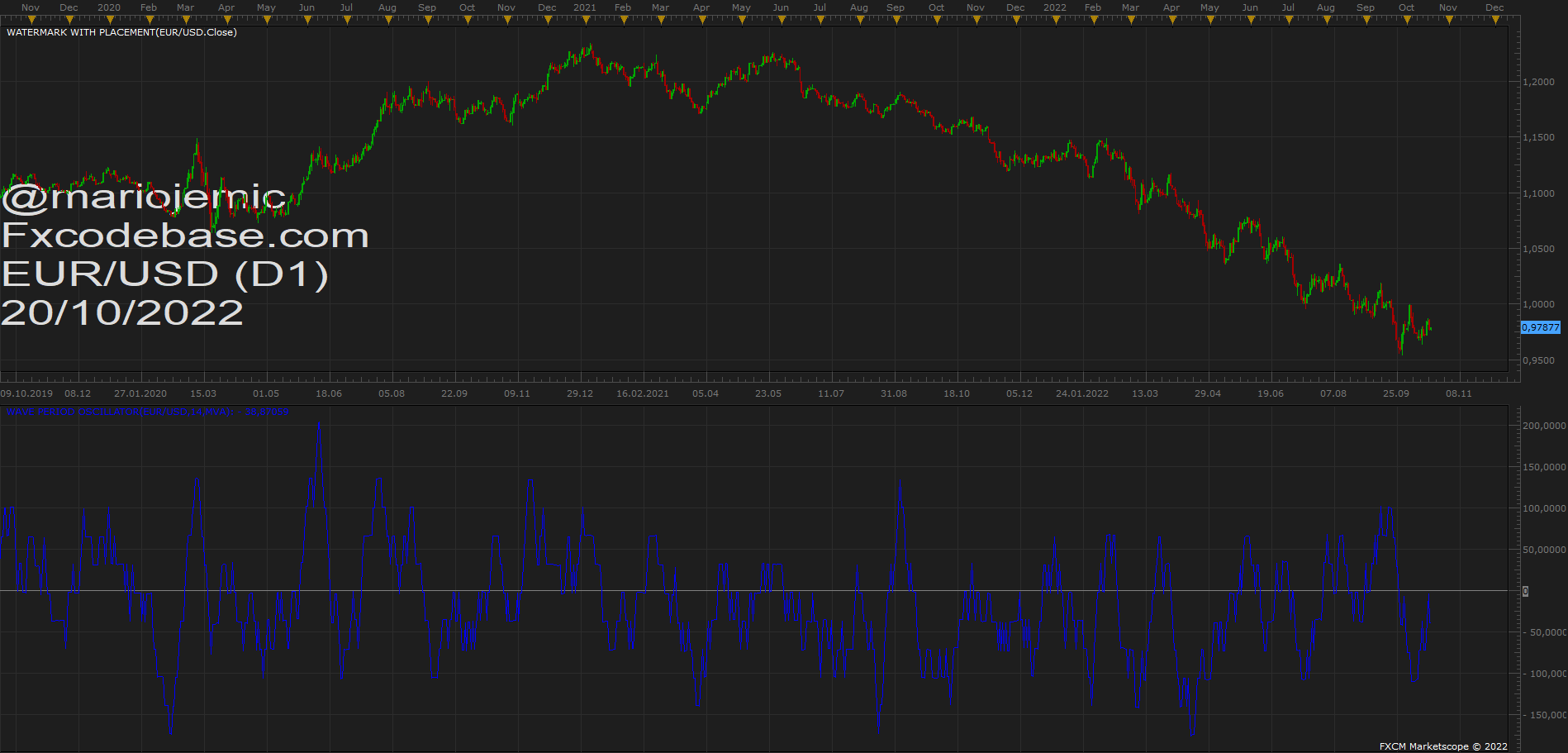Click the oscillator zero-level marker on the axis
The image size is (1568, 753).
[1526, 591]
